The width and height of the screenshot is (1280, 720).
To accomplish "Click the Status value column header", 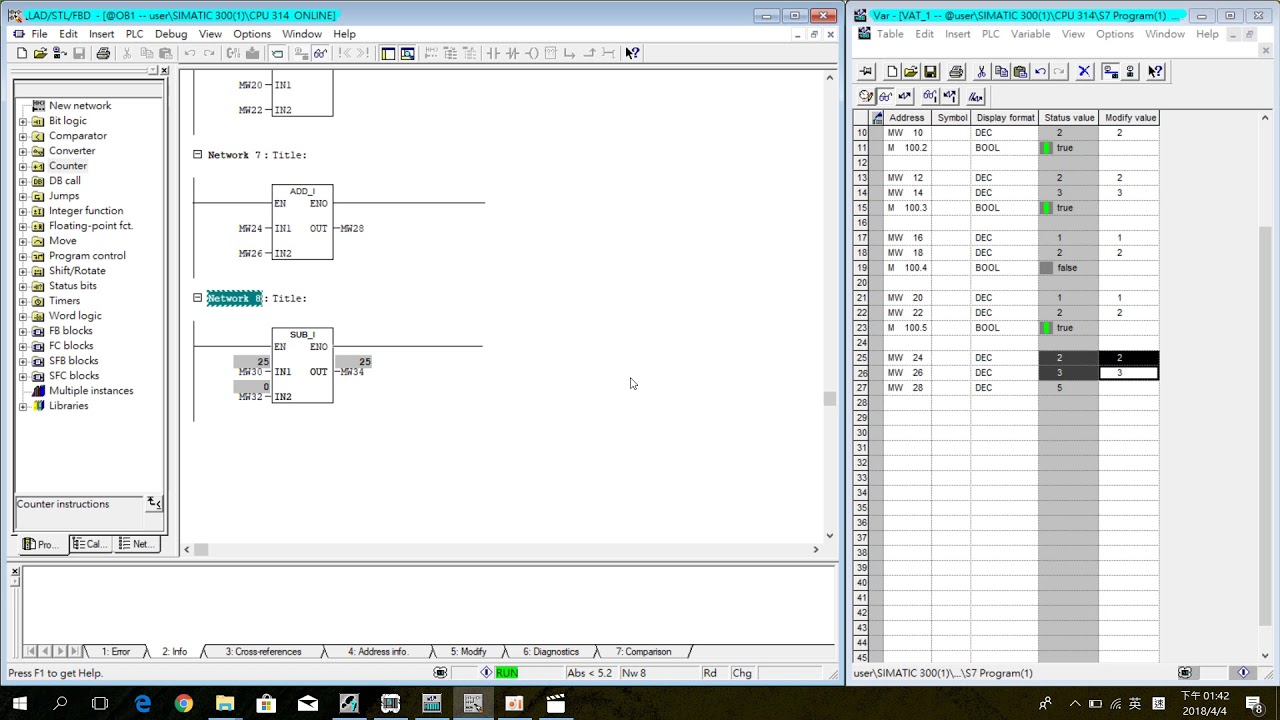I will coord(1068,118).
